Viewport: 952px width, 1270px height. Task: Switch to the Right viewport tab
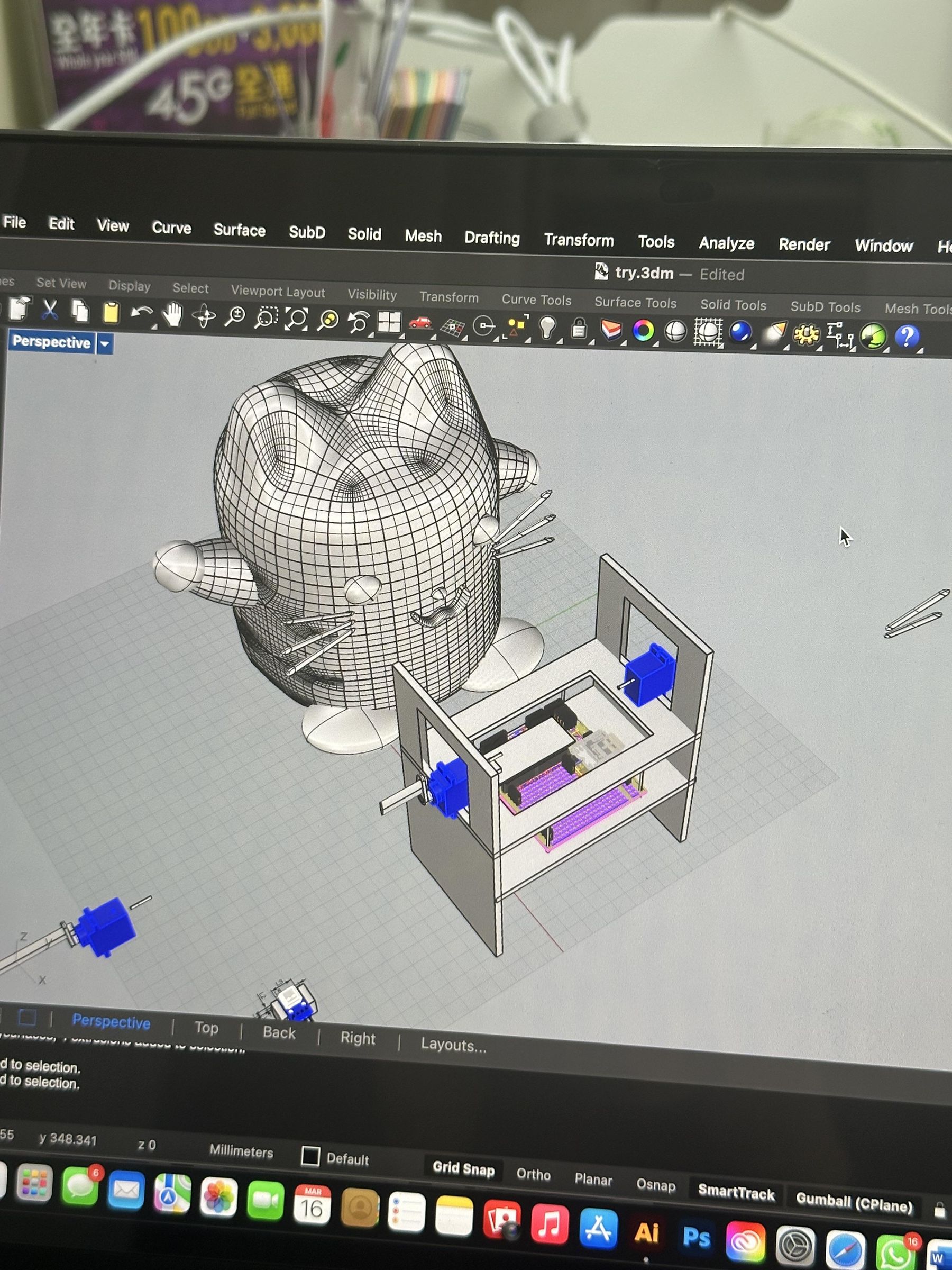tap(358, 1038)
